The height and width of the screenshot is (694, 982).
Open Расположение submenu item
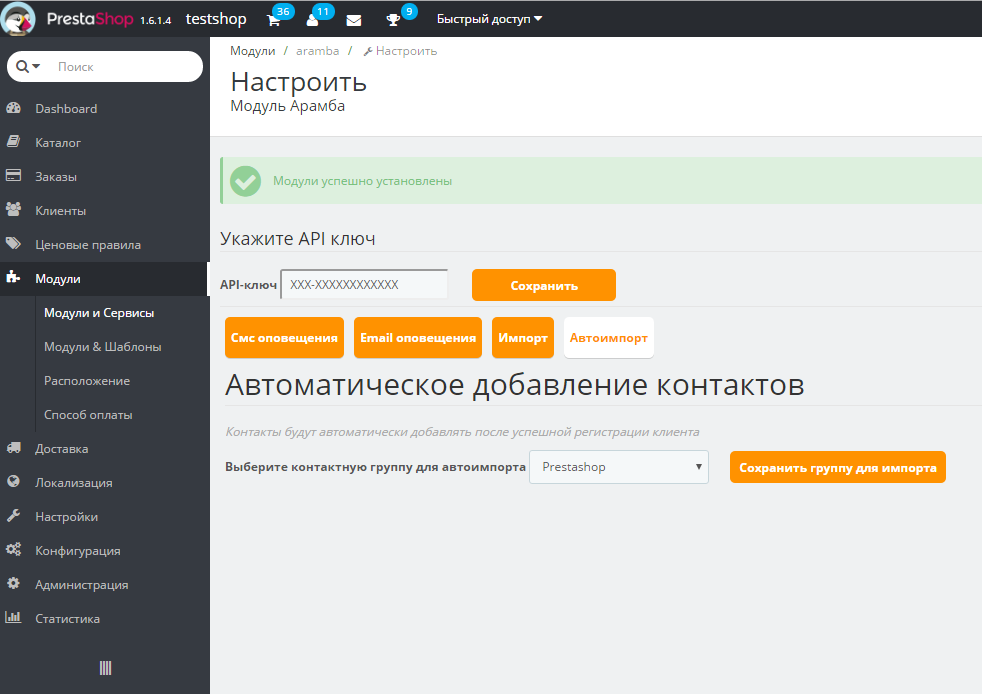[87, 380]
